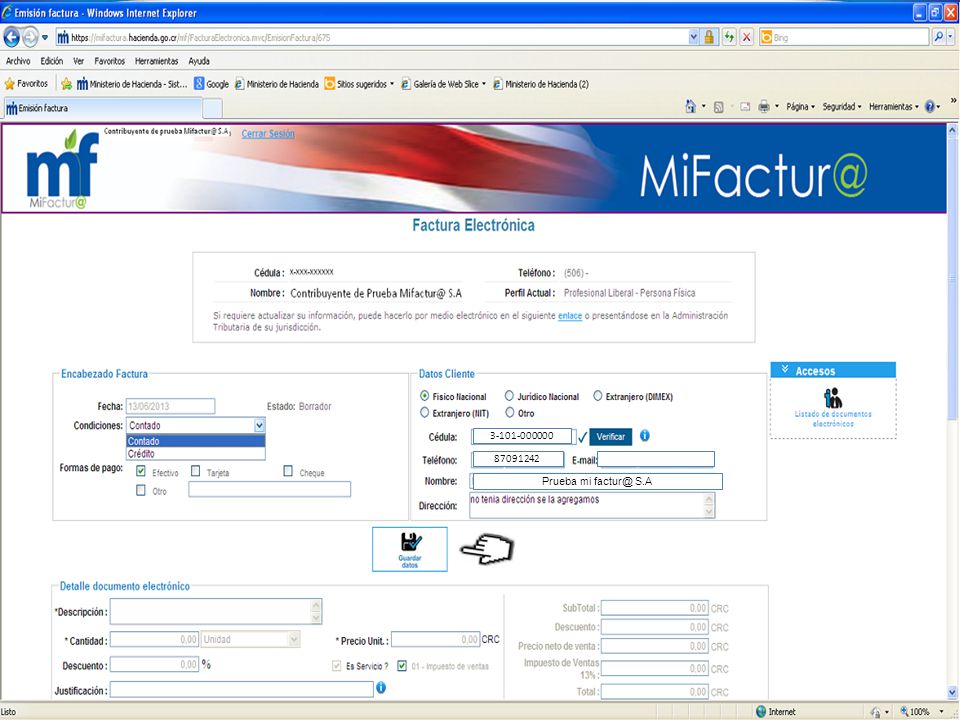Select the Emisión factura browser tab
The height and width of the screenshot is (720, 960).
coord(102,108)
